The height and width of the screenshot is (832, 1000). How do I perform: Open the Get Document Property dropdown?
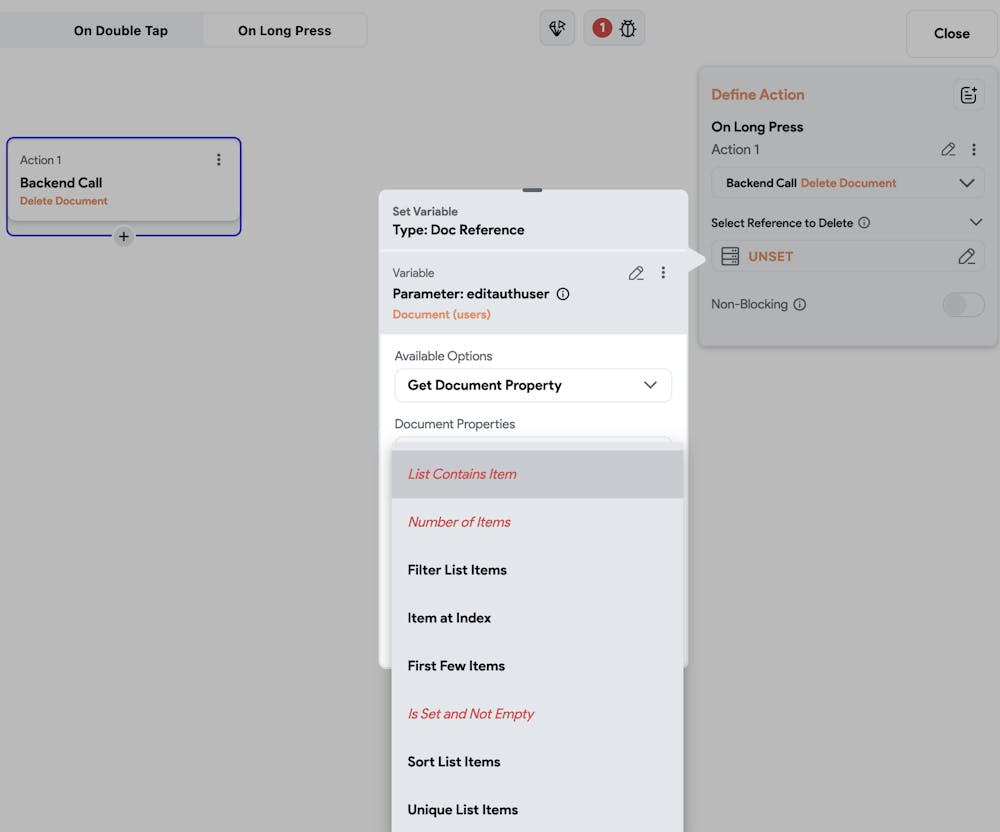click(533, 385)
